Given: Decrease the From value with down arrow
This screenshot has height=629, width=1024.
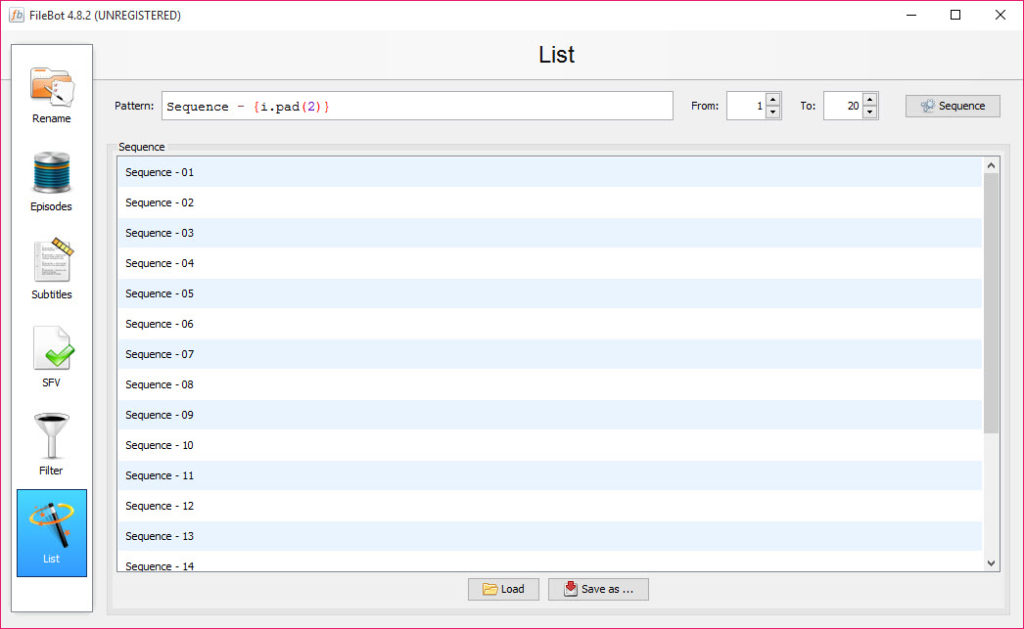Looking at the screenshot, I should pyautogui.click(x=773, y=112).
